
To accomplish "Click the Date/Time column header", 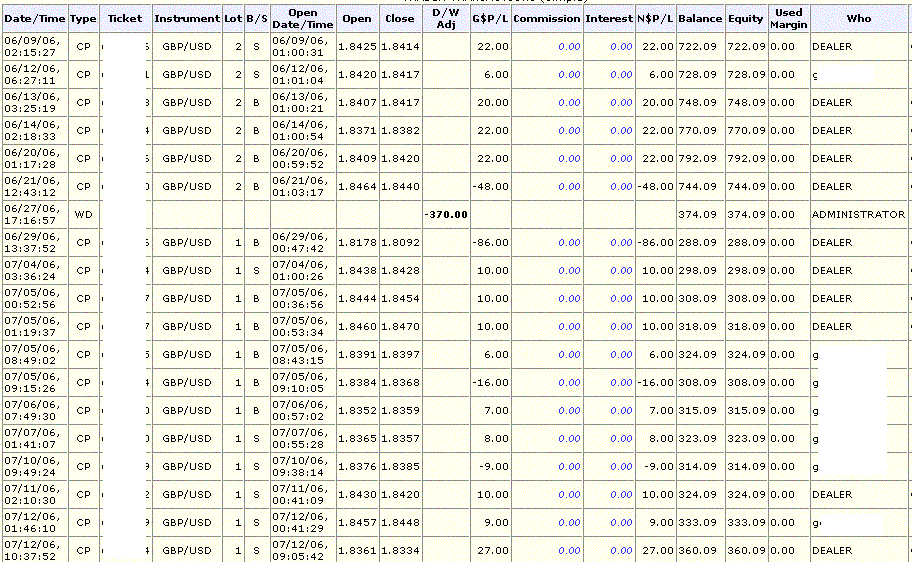I will [x=35, y=18].
